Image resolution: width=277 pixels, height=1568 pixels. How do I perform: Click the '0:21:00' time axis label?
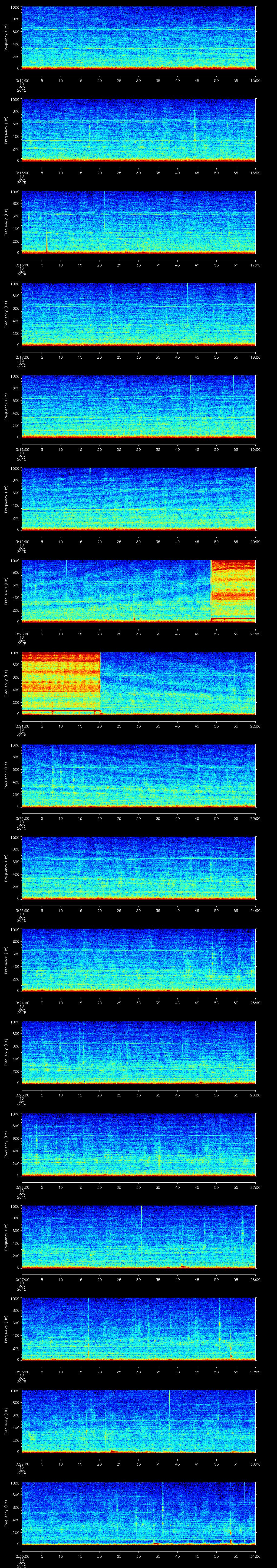(x=22, y=726)
